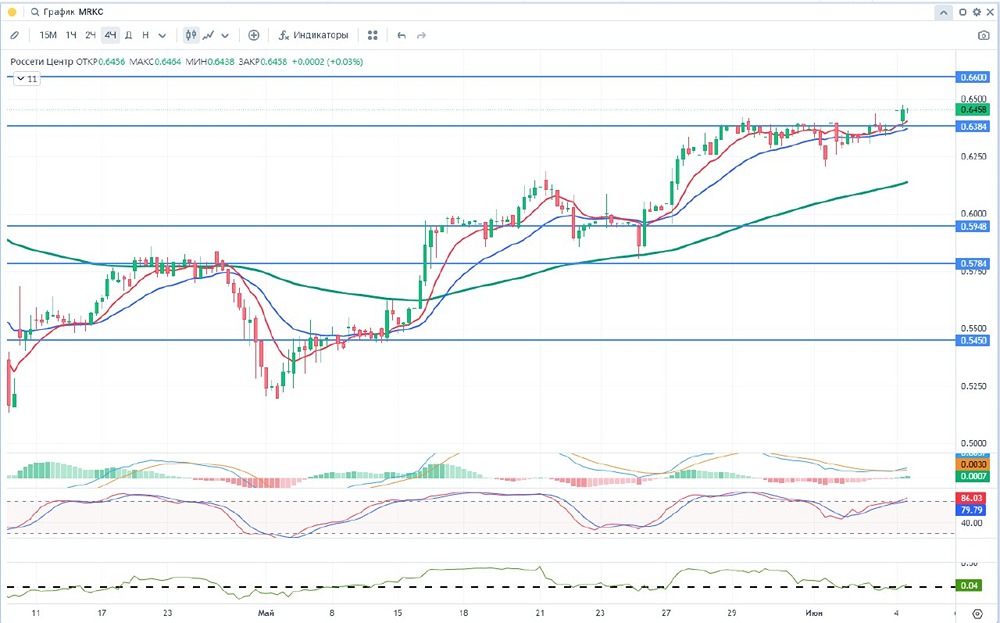Redo the chart action
The width and height of the screenshot is (1000, 623).
[x=421, y=36]
